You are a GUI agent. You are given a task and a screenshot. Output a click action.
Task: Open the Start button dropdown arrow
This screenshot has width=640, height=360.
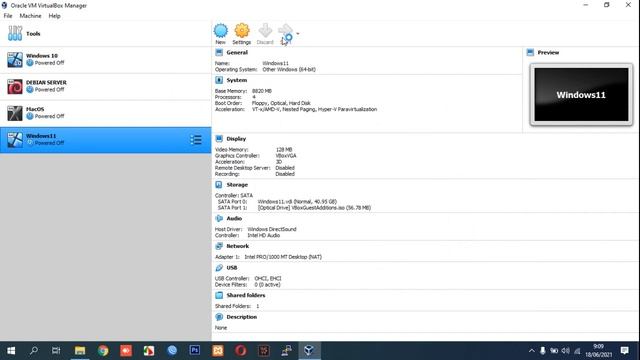pos(298,34)
